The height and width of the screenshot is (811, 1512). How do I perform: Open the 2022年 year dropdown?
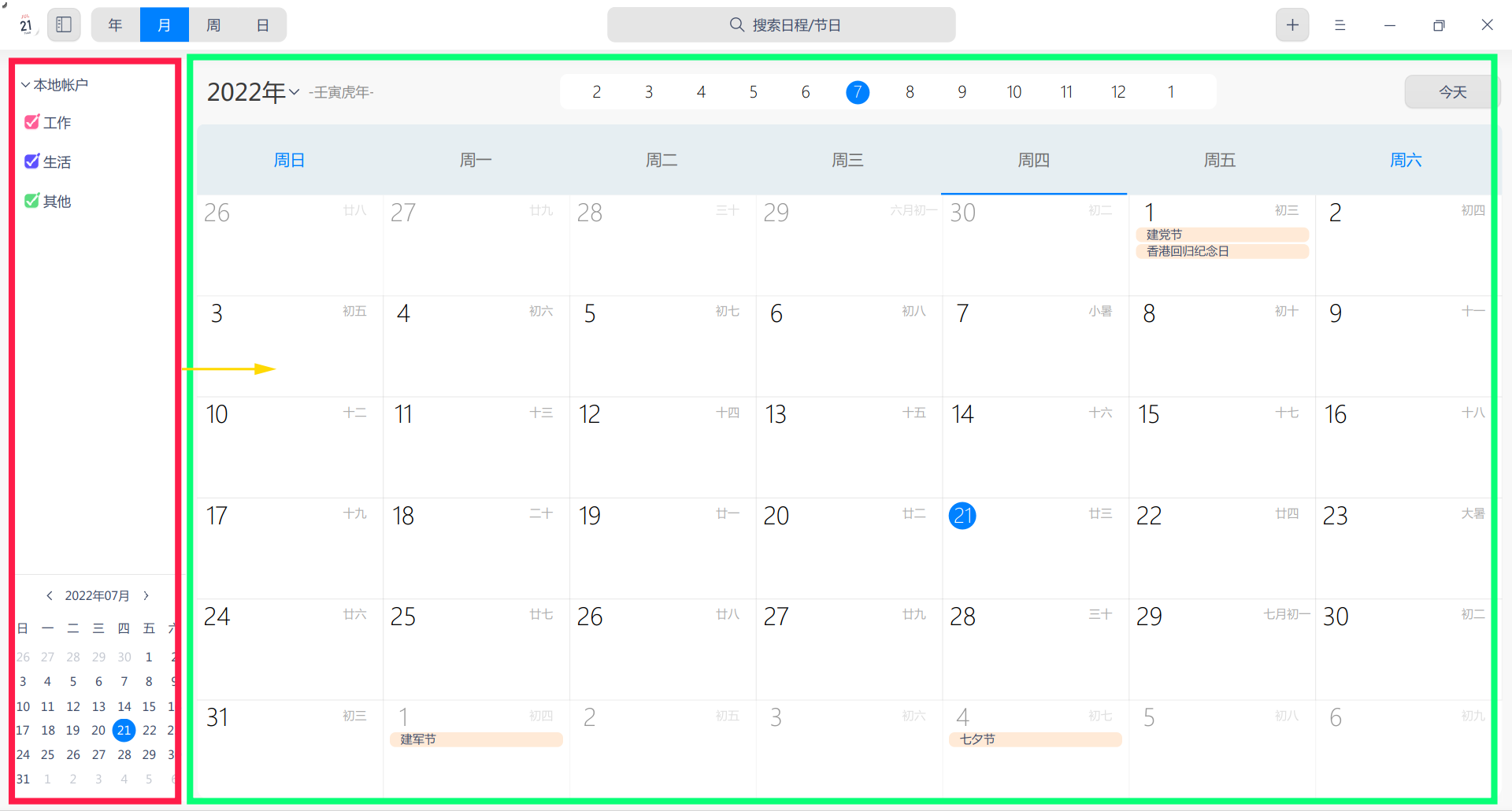coord(254,92)
